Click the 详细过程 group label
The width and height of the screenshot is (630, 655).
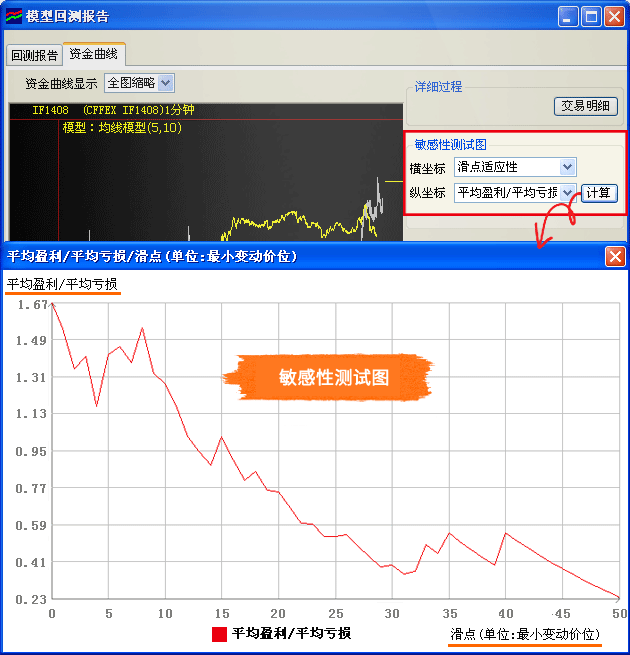pyautogui.click(x=438, y=86)
